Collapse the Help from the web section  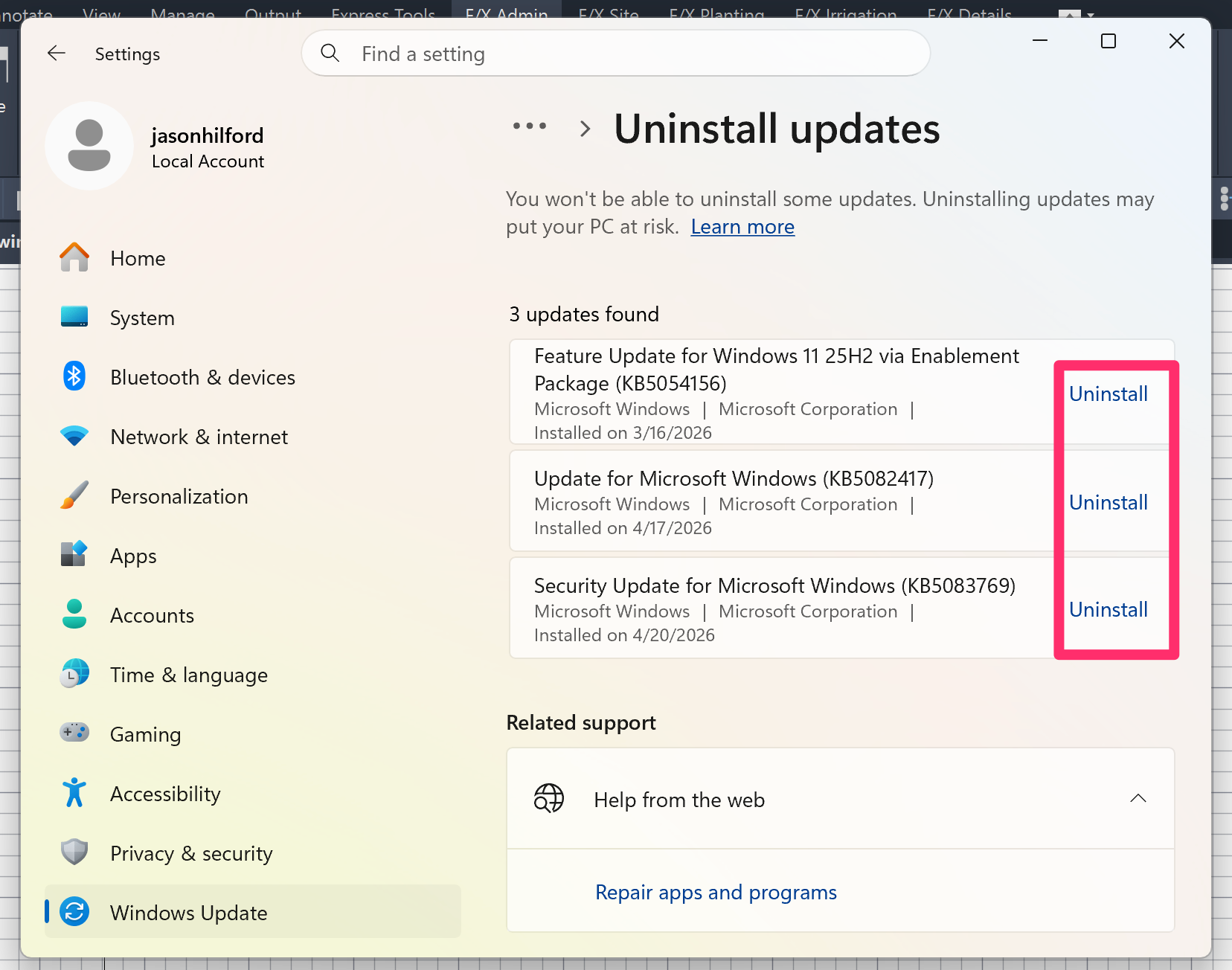click(x=1138, y=798)
